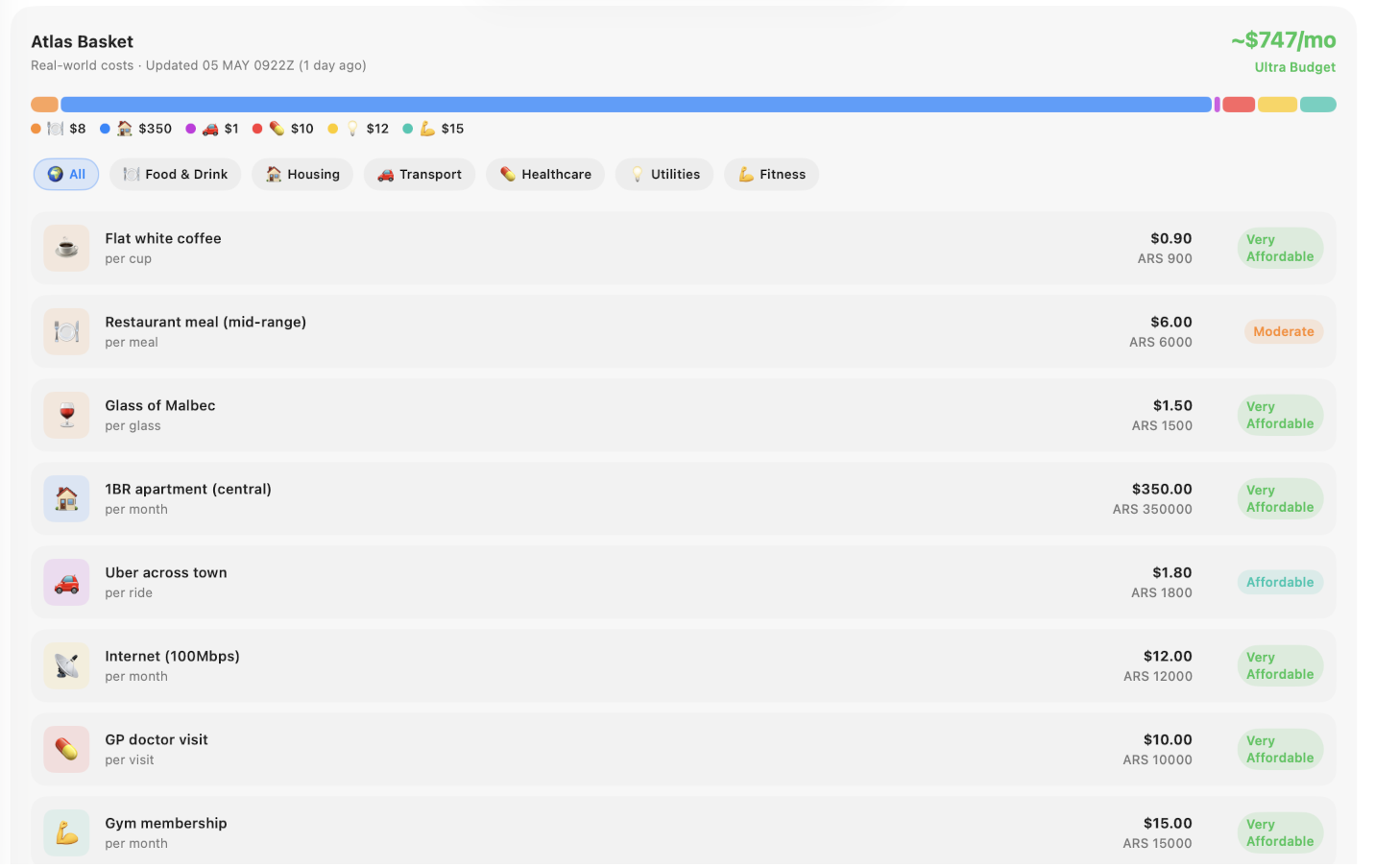Show only Transport costs
1375x868 pixels.
pyautogui.click(x=419, y=174)
